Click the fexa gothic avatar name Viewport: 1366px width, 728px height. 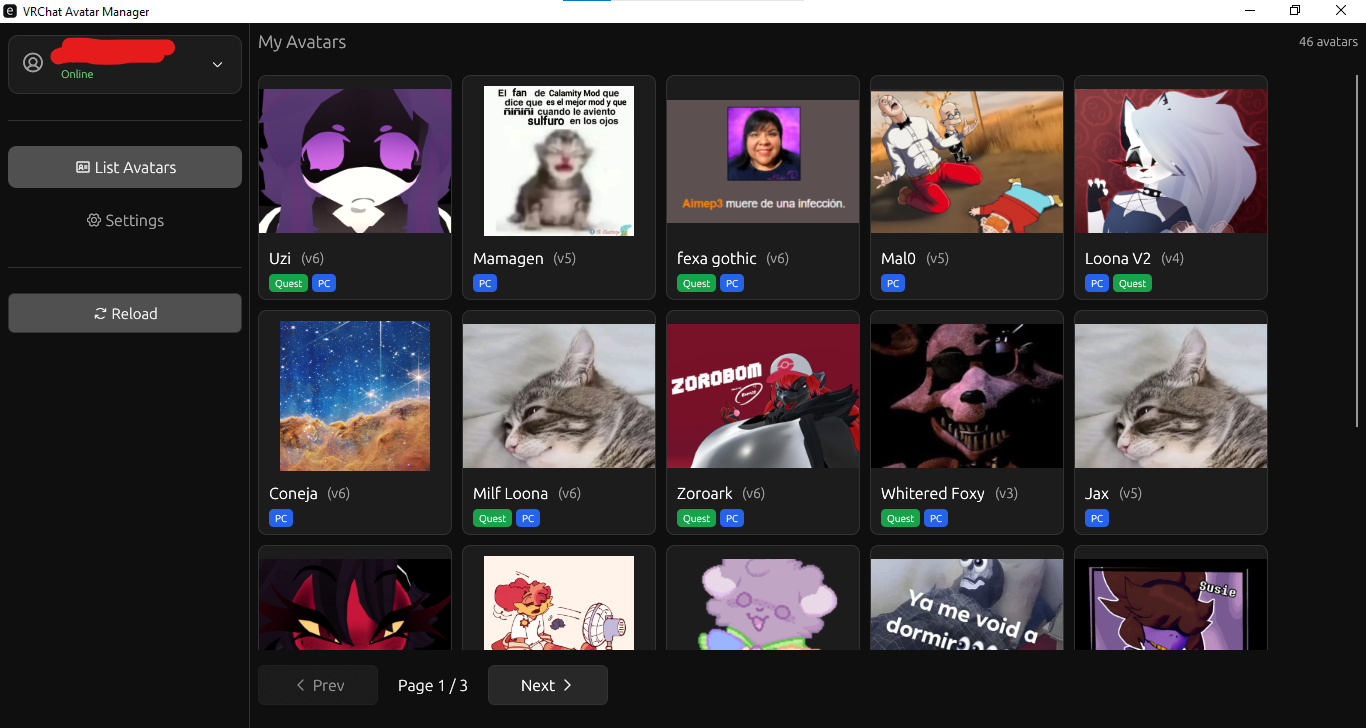[x=717, y=258]
